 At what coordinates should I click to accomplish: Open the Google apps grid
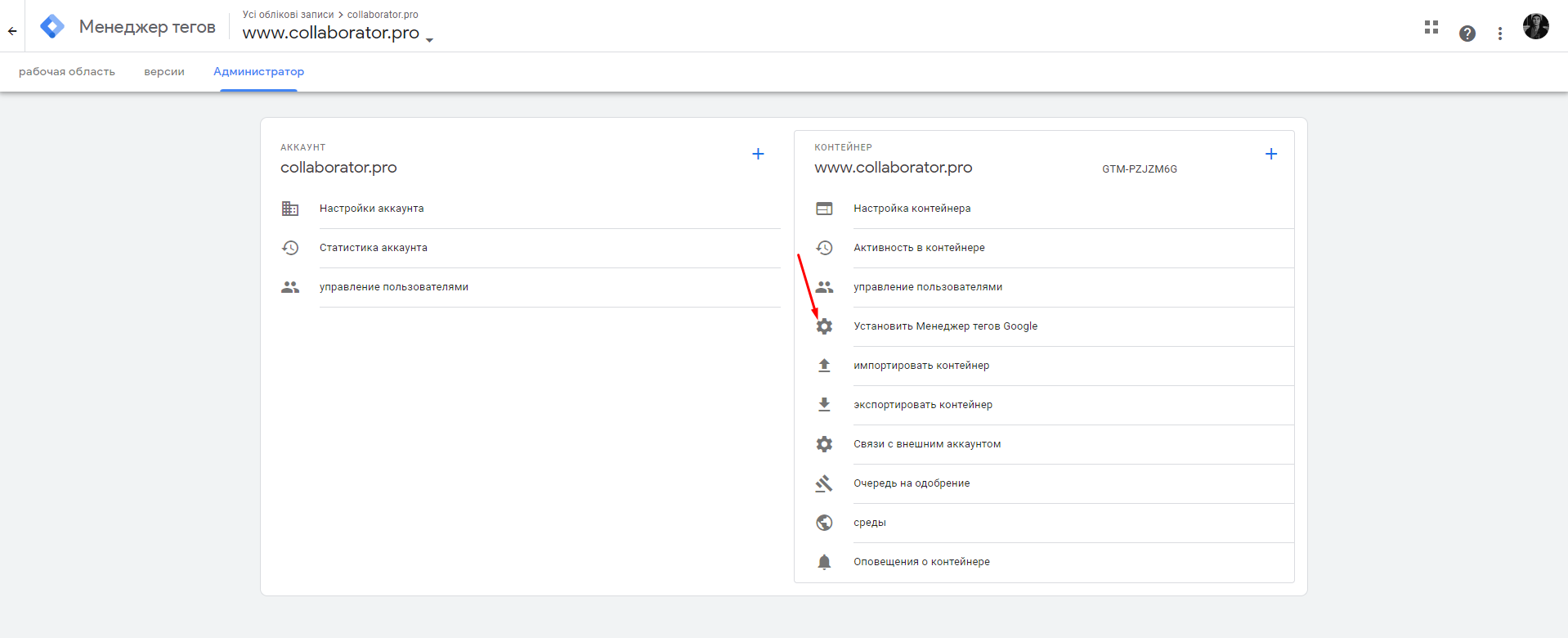(x=1431, y=27)
